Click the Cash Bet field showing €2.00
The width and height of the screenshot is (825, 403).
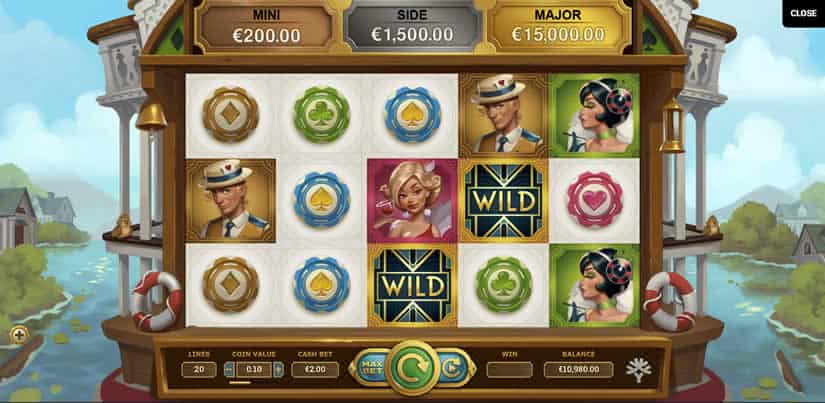click(x=315, y=370)
